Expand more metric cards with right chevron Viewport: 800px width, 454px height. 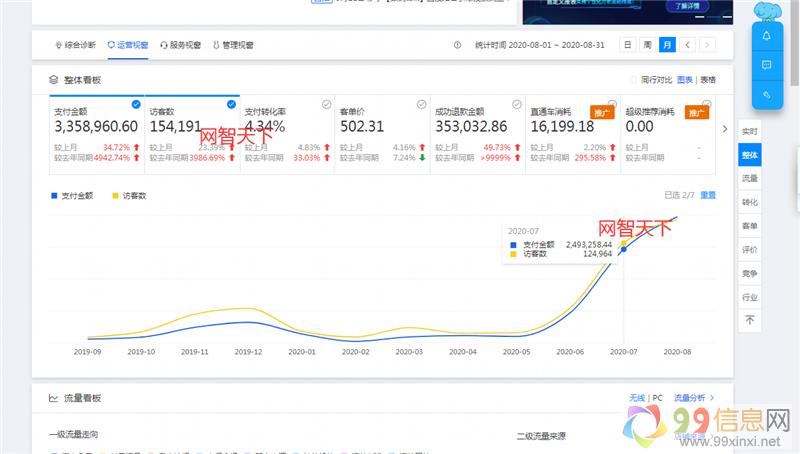click(x=725, y=128)
